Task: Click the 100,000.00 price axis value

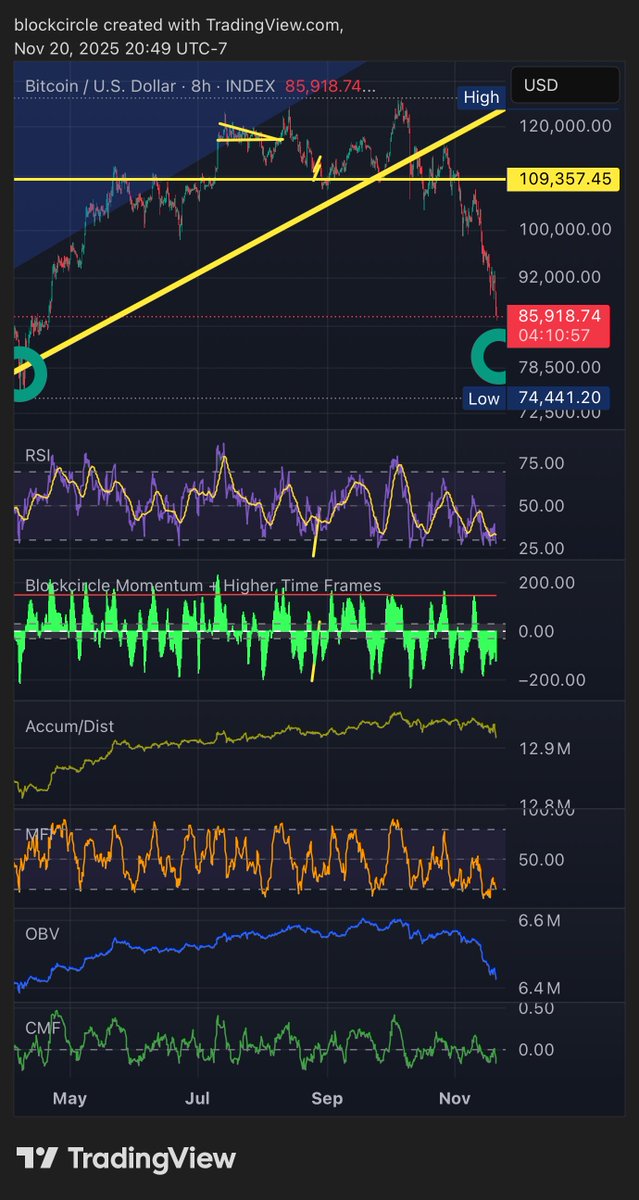Action: click(x=565, y=229)
